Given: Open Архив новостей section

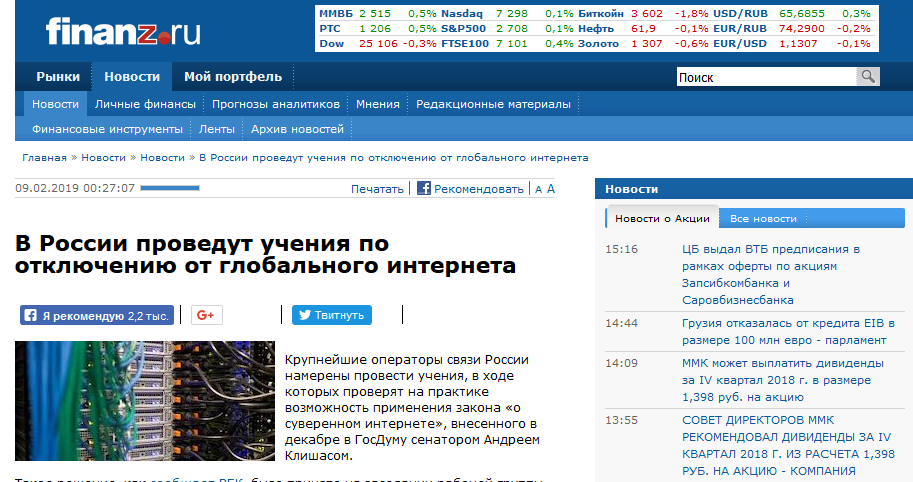Looking at the screenshot, I should [x=298, y=129].
